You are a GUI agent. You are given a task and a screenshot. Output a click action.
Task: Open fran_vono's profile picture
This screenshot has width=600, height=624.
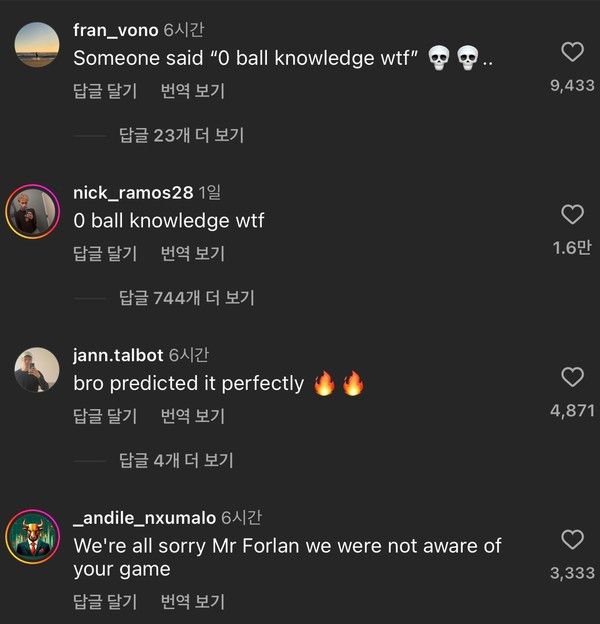36,44
